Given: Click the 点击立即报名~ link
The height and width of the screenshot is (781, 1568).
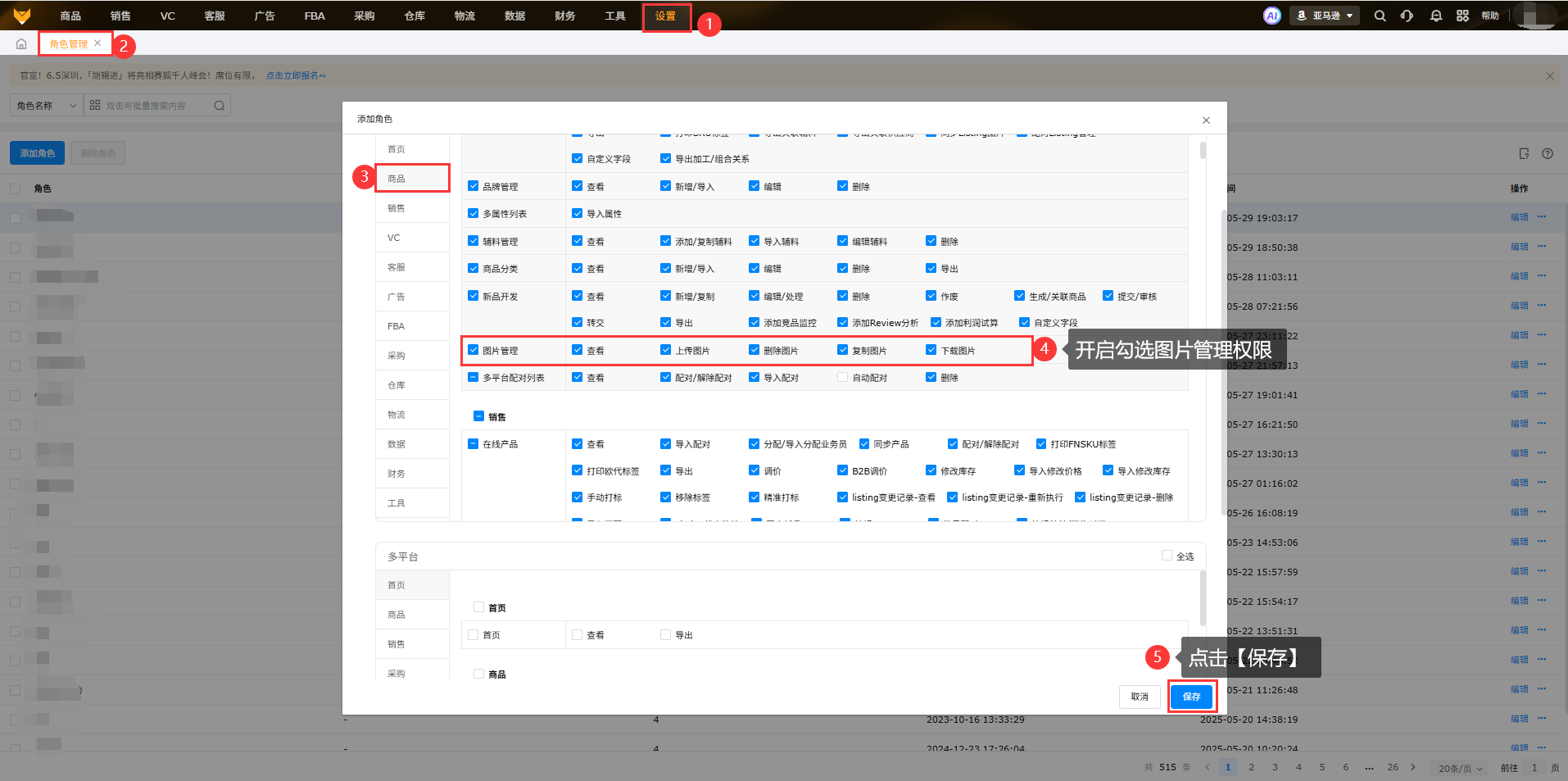Looking at the screenshot, I should 296,75.
